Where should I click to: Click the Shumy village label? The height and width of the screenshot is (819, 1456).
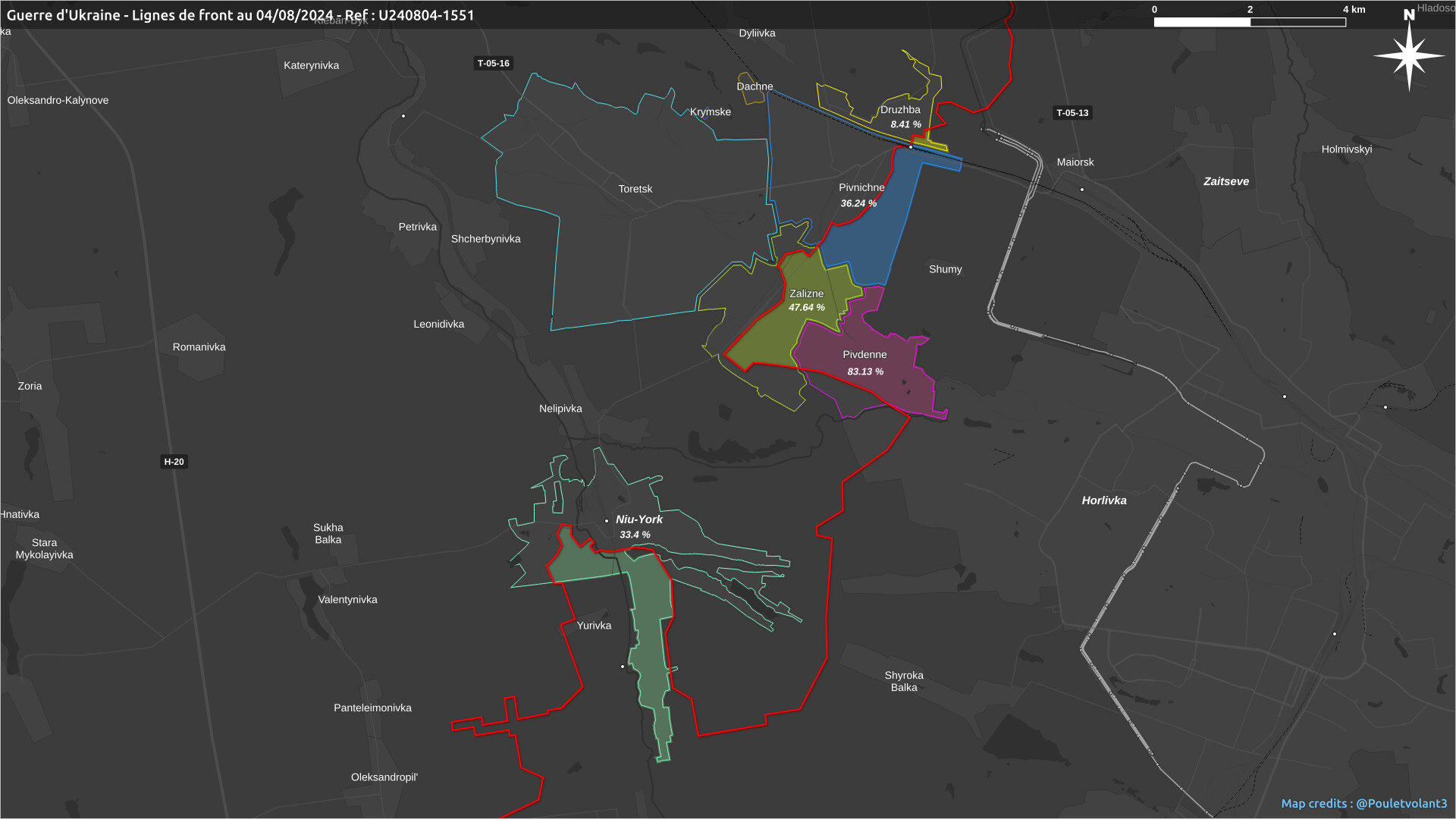[x=945, y=269]
